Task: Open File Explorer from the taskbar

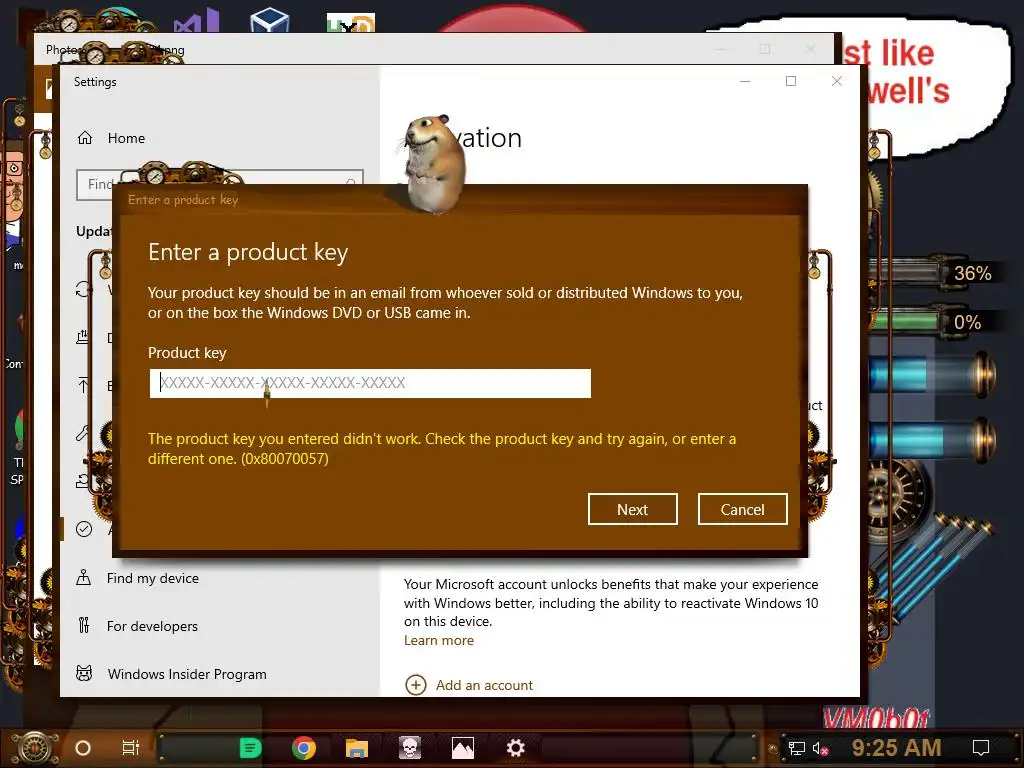Action: pyautogui.click(x=357, y=748)
